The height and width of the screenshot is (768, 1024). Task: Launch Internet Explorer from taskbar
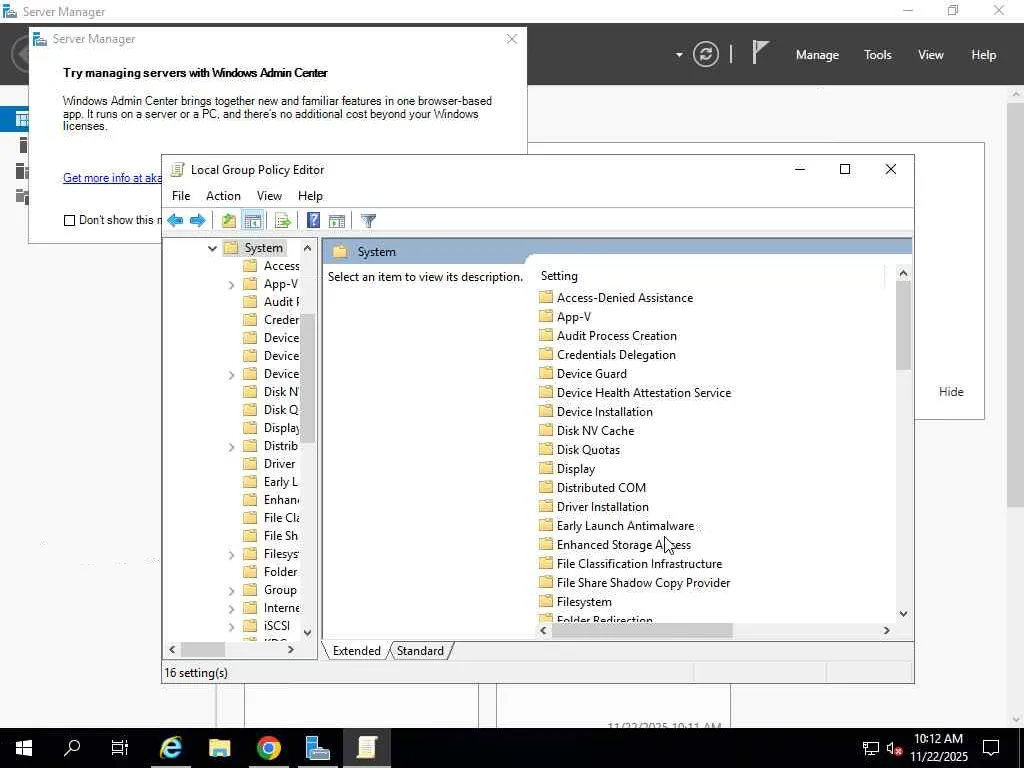point(170,748)
